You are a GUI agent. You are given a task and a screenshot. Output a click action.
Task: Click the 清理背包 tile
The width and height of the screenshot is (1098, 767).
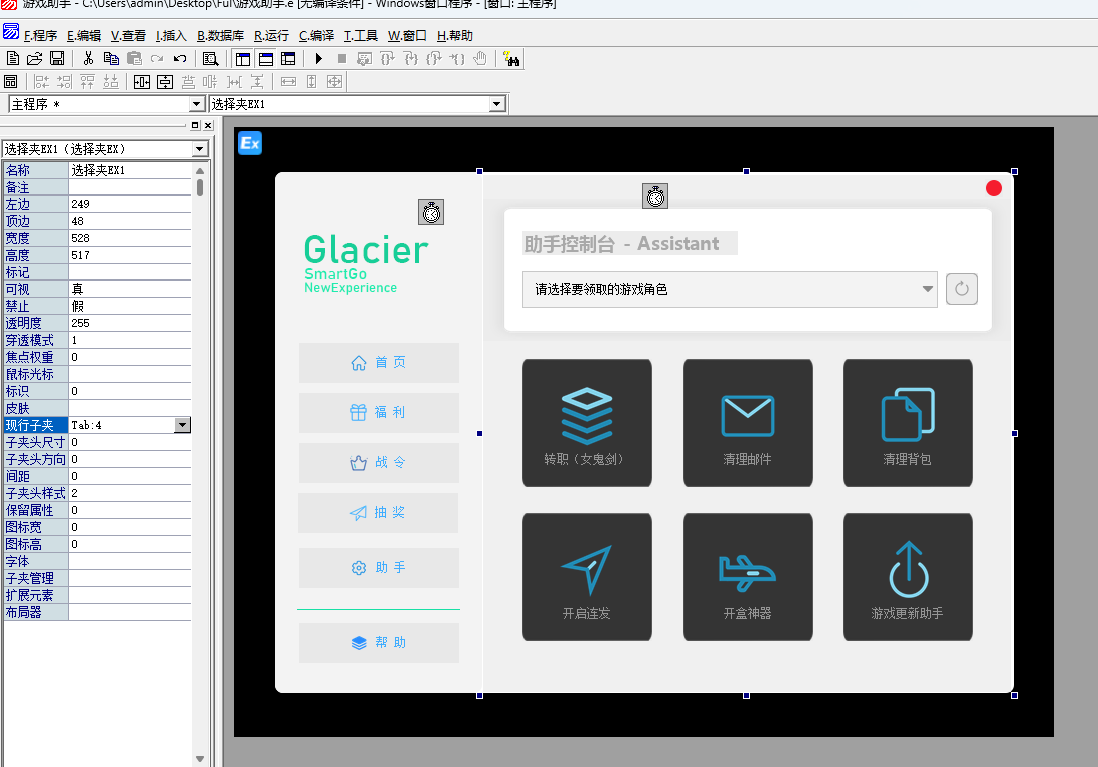click(x=908, y=423)
